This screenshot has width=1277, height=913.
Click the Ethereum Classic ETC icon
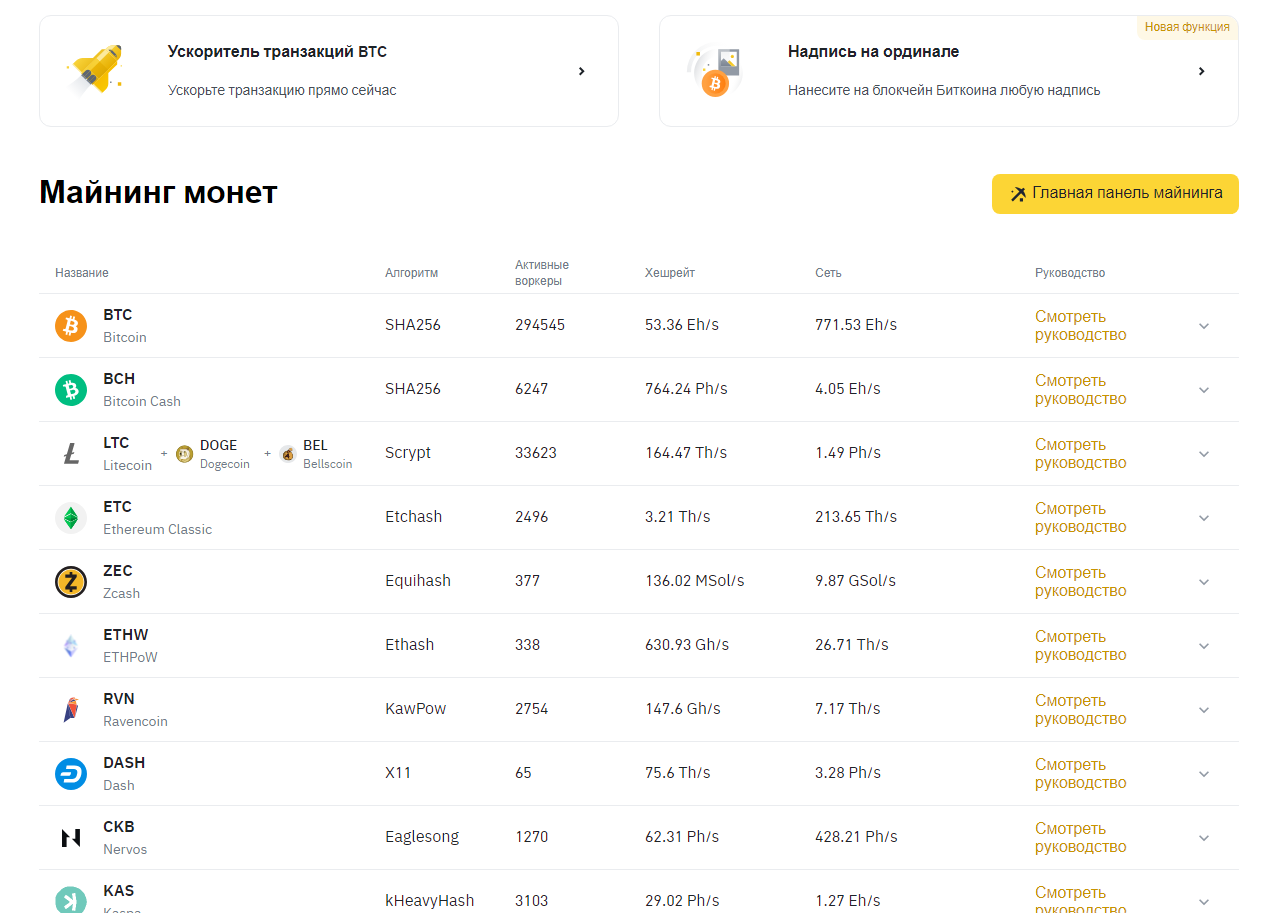point(71,518)
